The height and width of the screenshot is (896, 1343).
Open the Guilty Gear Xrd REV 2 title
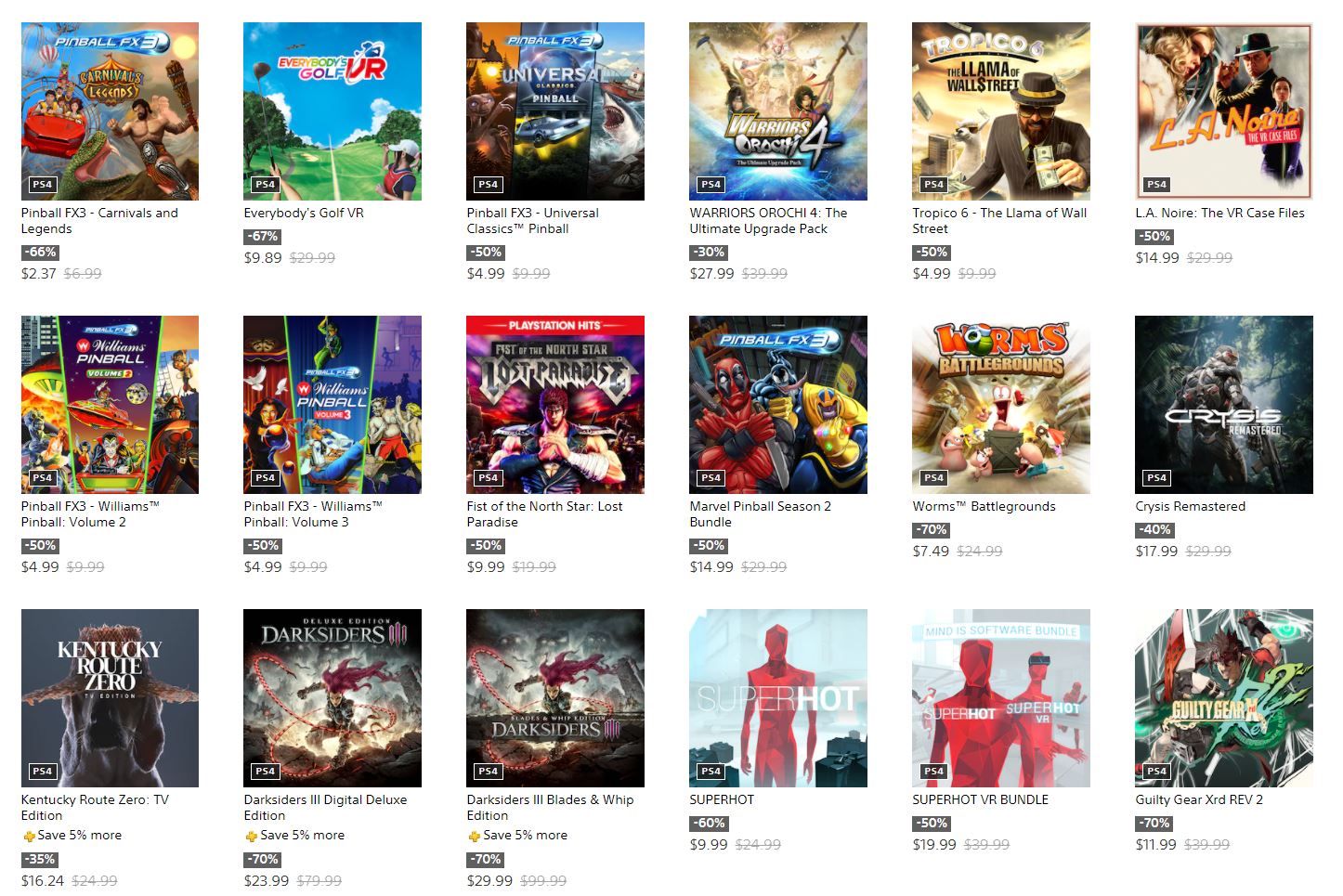click(x=1199, y=799)
